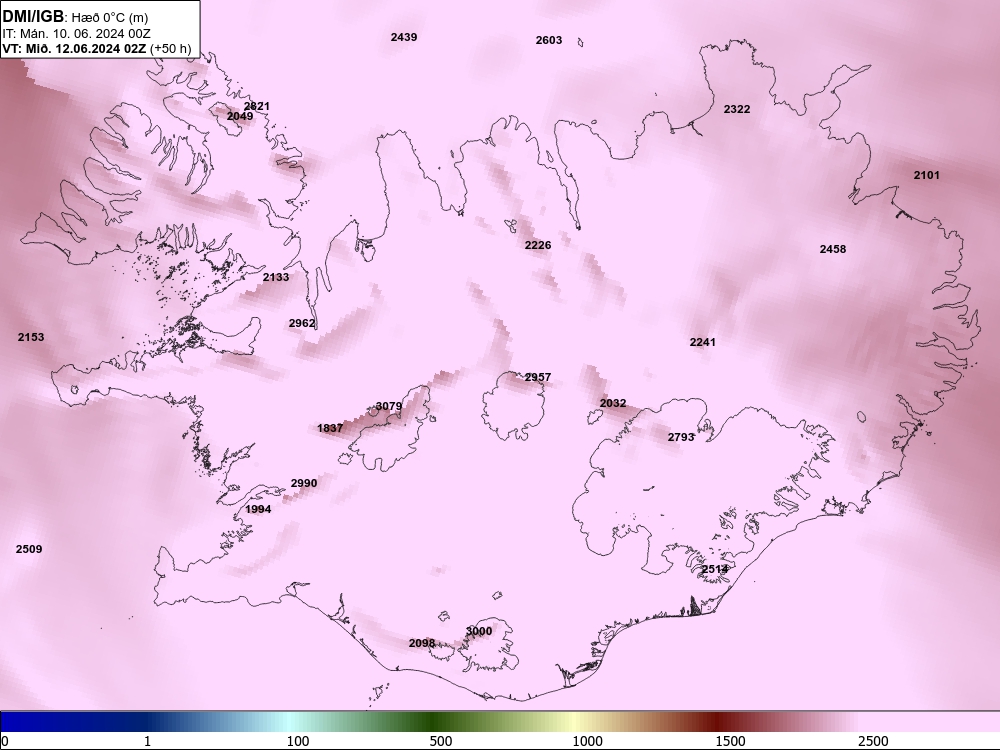This screenshot has height=750, width=1000.
Task: Click map value 1994
Action: 258,509
